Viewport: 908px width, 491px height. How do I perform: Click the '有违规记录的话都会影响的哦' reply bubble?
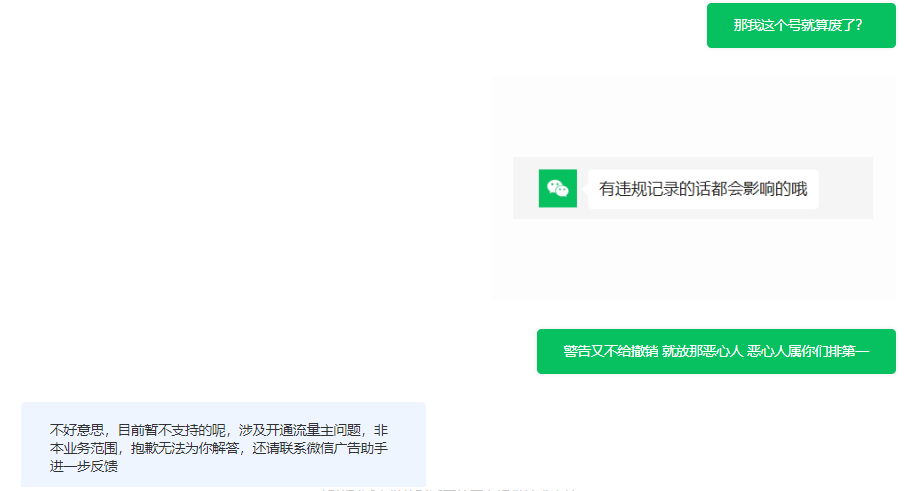pos(703,189)
